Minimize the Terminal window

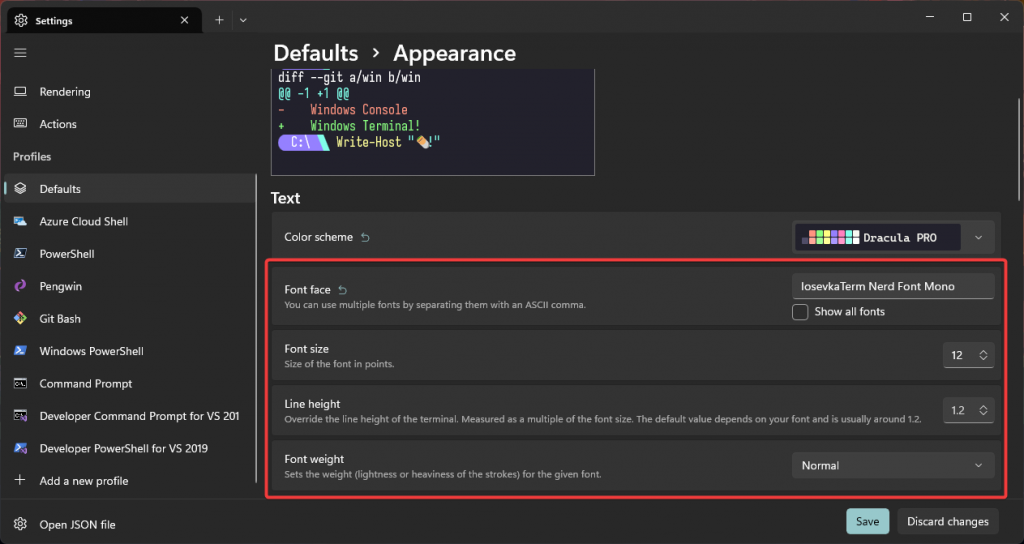930,17
